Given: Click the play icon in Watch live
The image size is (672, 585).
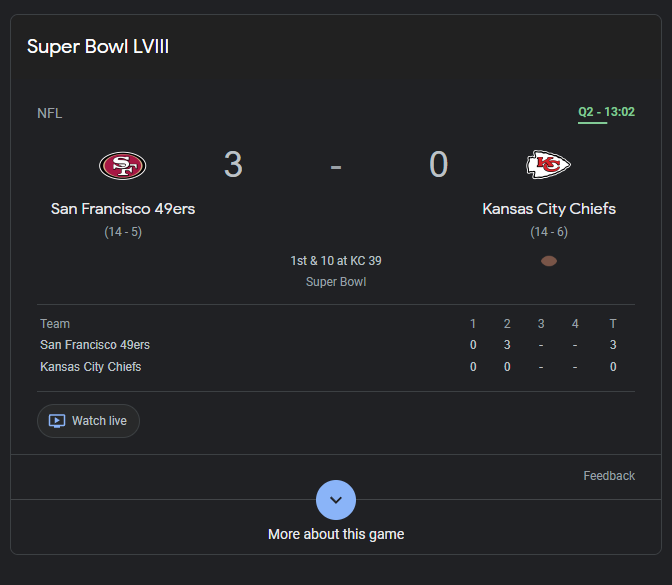Looking at the screenshot, I should point(57,421).
